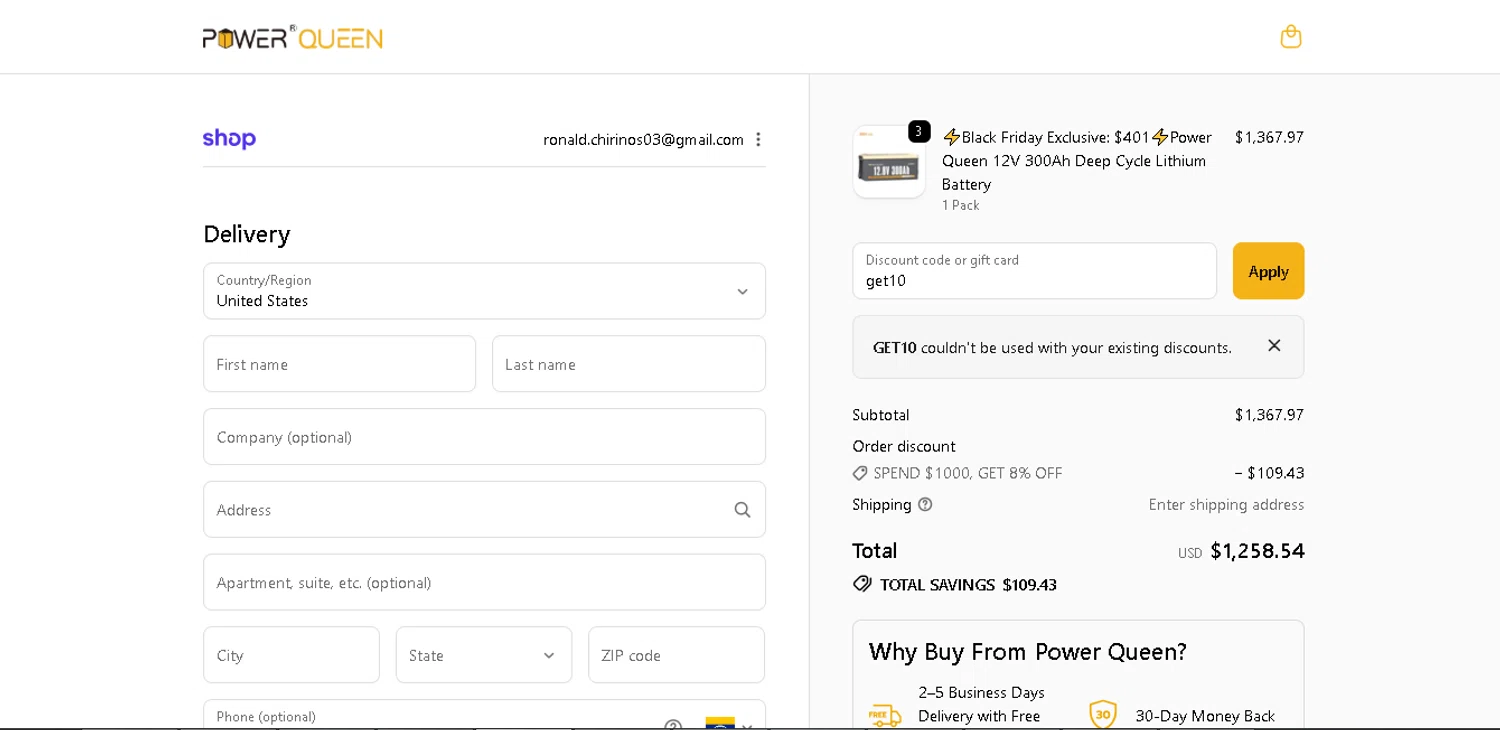Click the battery product thumbnail
The height and width of the screenshot is (730, 1500).
(888, 162)
